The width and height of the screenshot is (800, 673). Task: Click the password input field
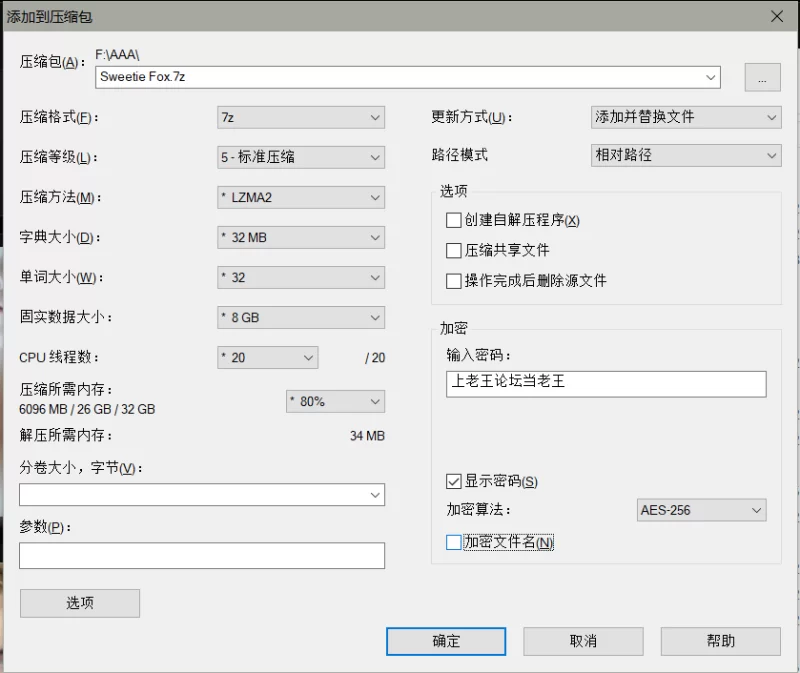coord(606,384)
